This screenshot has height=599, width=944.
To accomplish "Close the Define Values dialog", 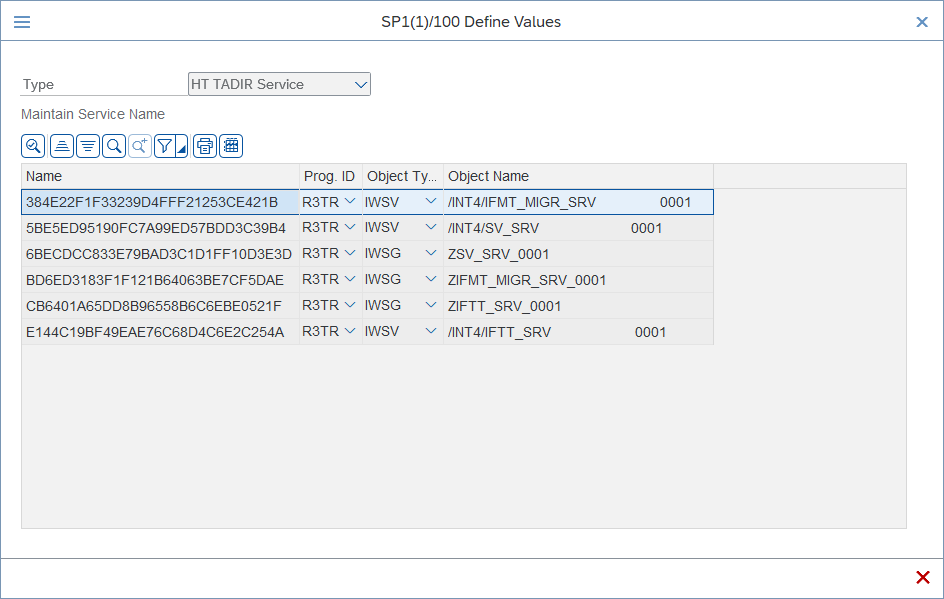I will coord(922,22).
